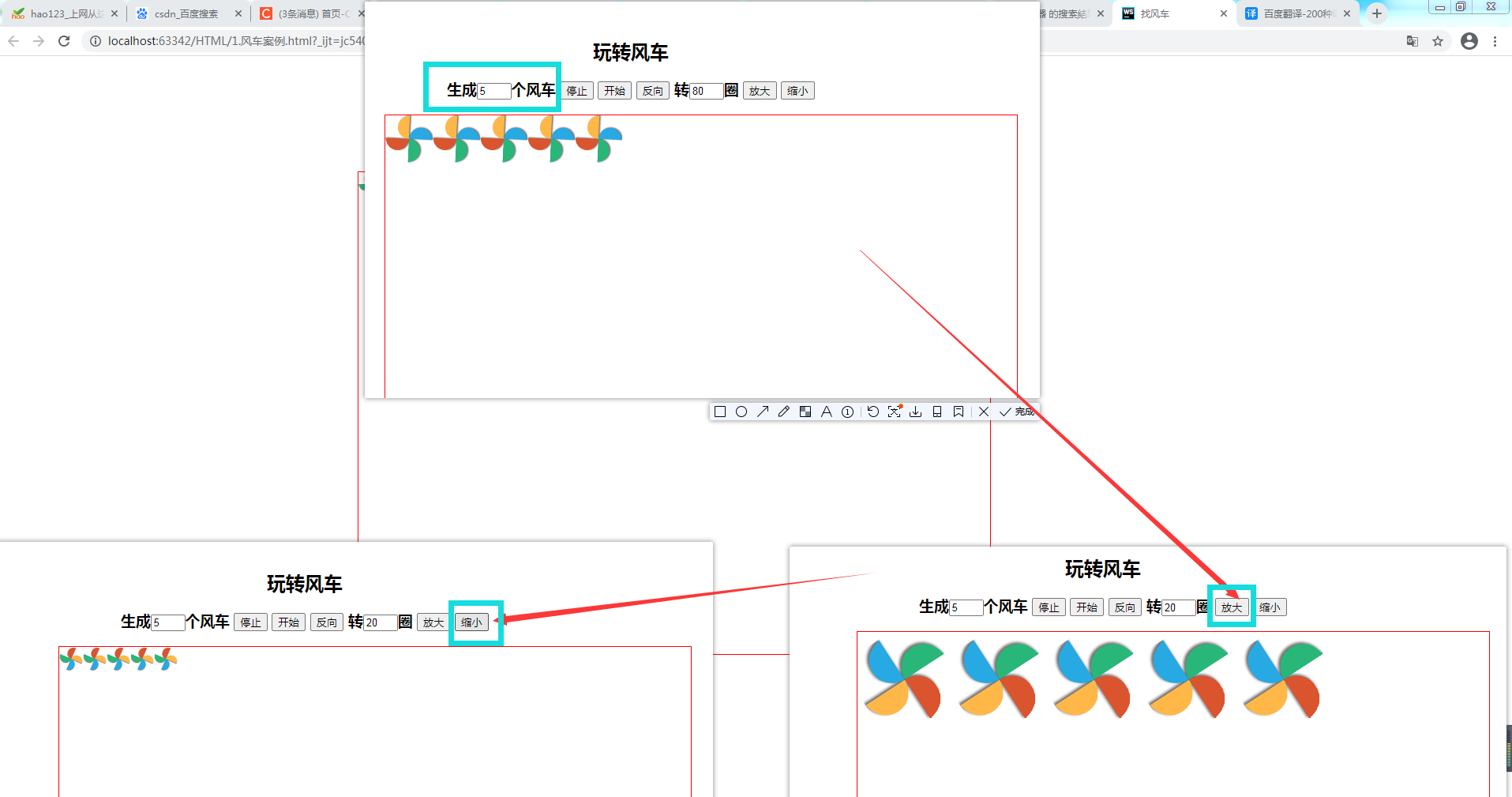Select the arrow annotation tool
This screenshot has width=1512, height=797.
coord(762,411)
